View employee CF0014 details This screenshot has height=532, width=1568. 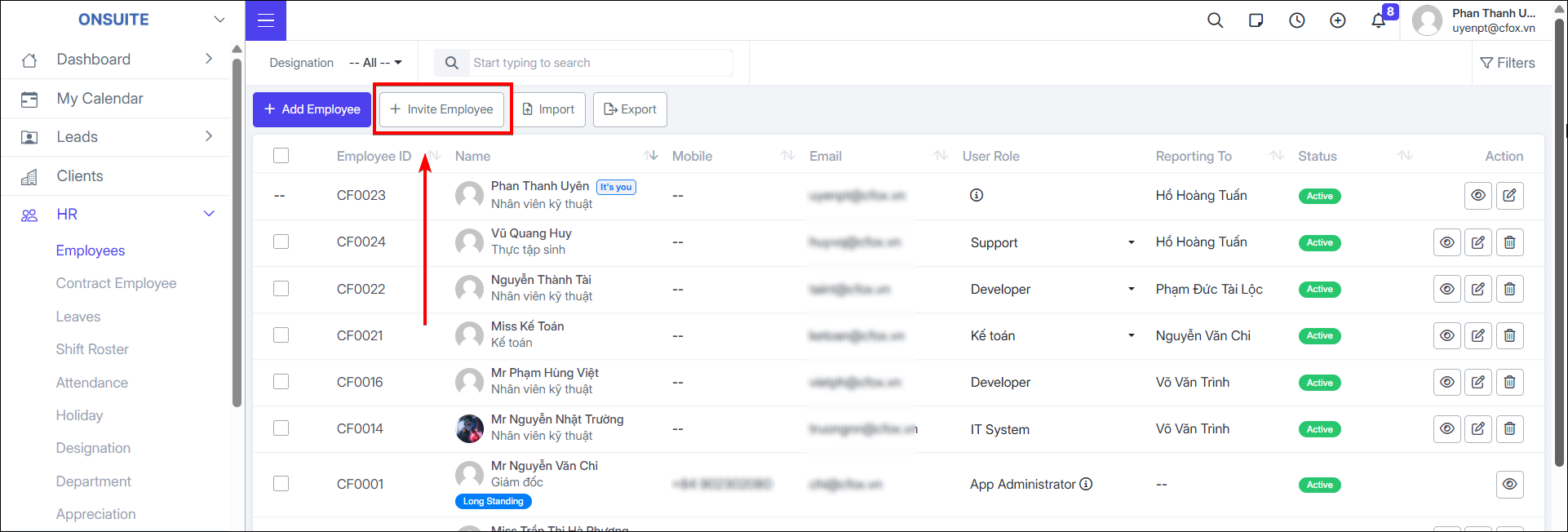[x=1447, y=428]
